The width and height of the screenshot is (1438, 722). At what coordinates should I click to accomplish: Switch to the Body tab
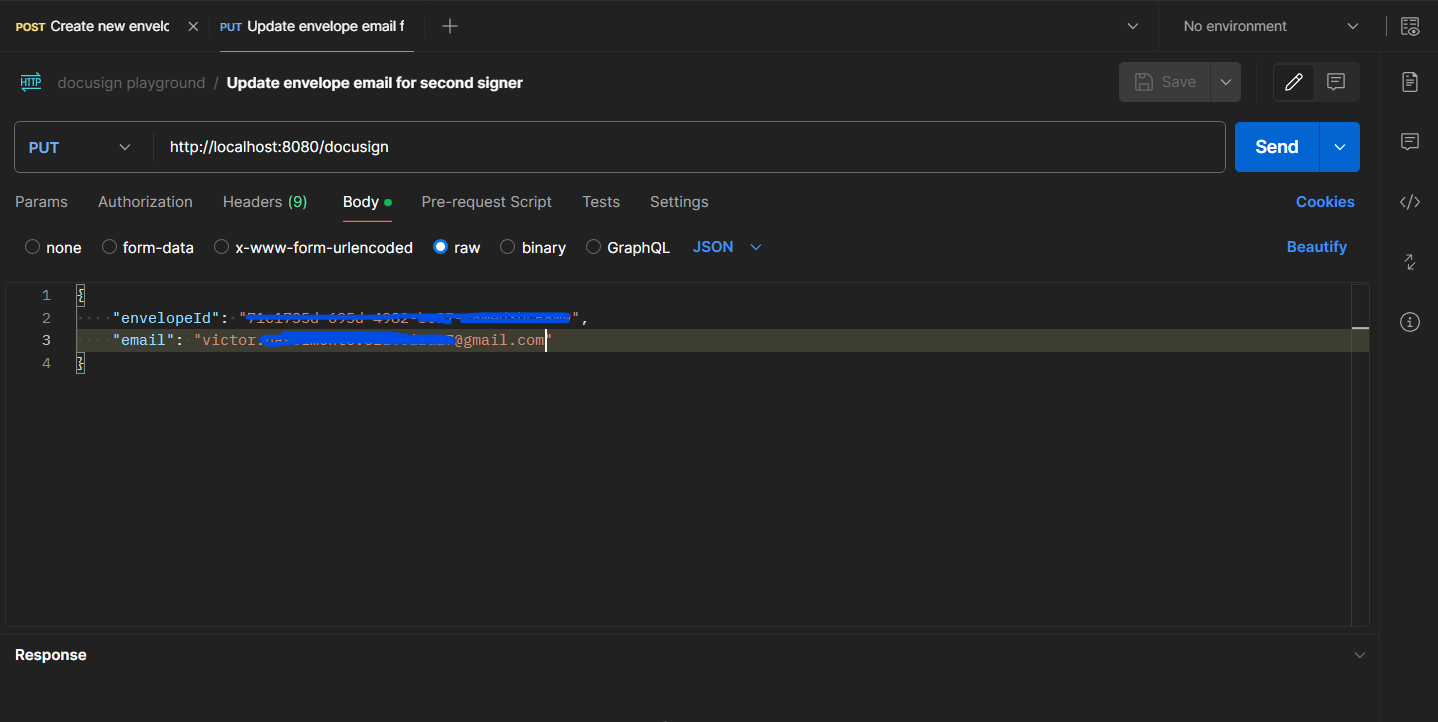pos(367,202)
